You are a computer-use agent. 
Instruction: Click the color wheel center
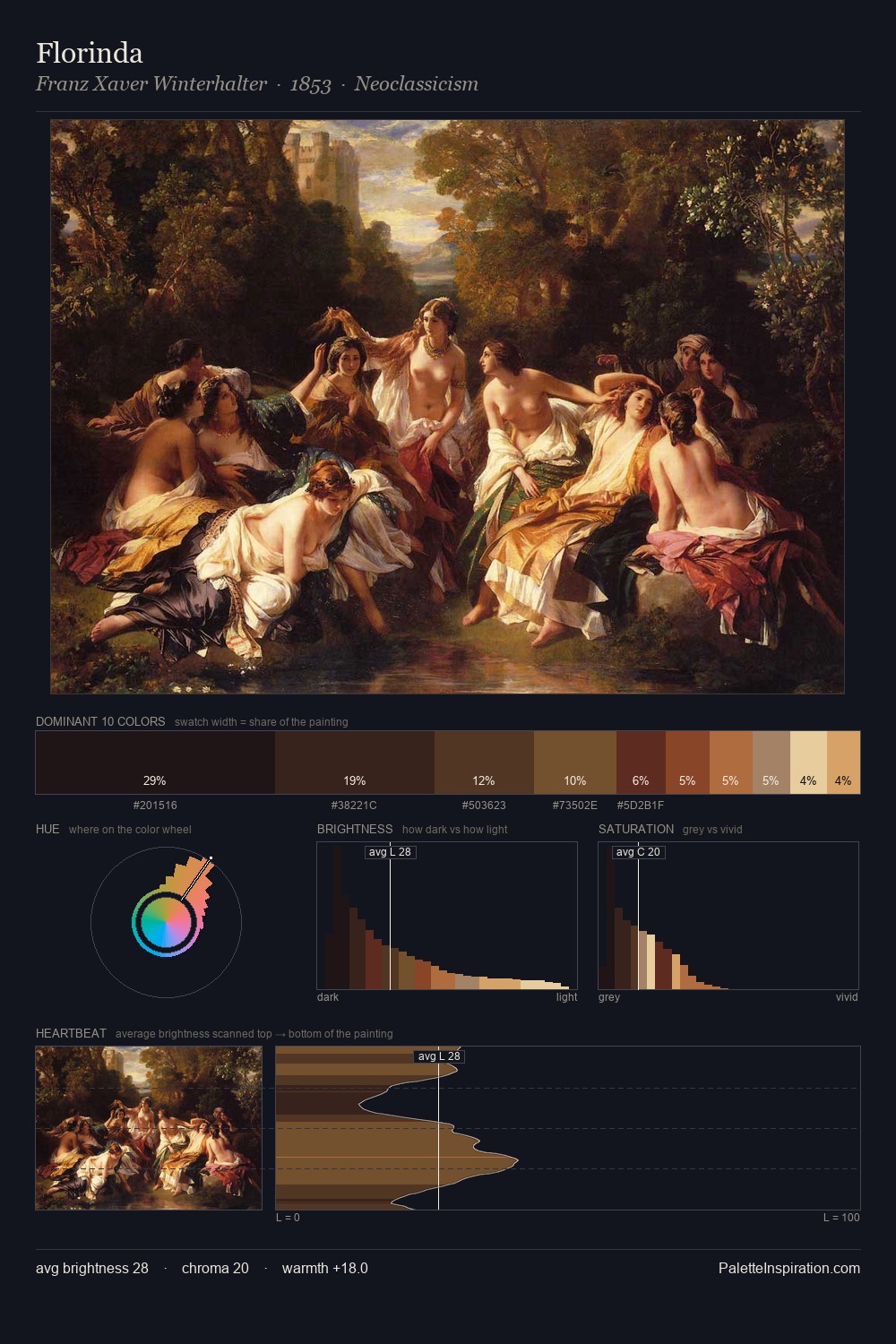166,922
